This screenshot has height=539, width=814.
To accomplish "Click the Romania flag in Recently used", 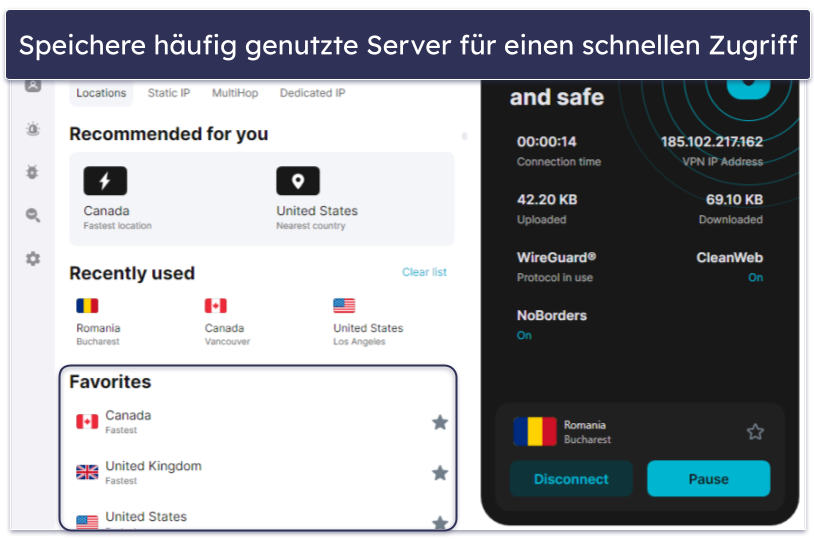I will click(x=87, y=306).
